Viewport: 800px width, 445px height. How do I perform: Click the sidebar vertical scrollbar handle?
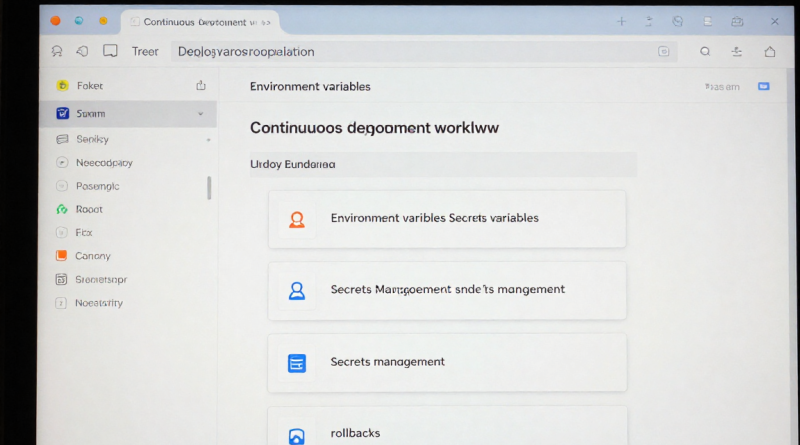(x=209, y=188)
